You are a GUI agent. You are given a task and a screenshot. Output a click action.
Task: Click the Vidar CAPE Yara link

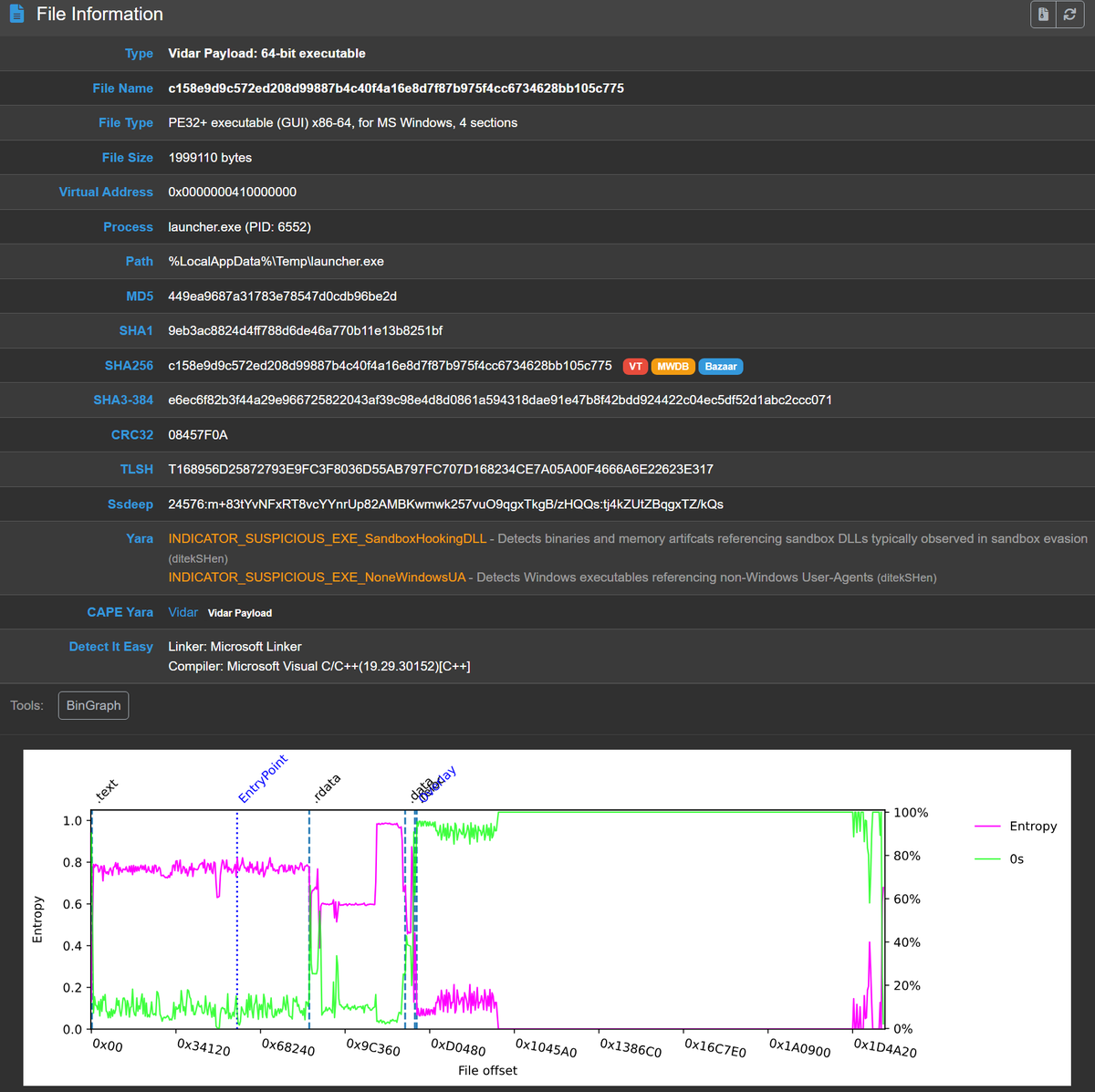click(x=182, y=612)
